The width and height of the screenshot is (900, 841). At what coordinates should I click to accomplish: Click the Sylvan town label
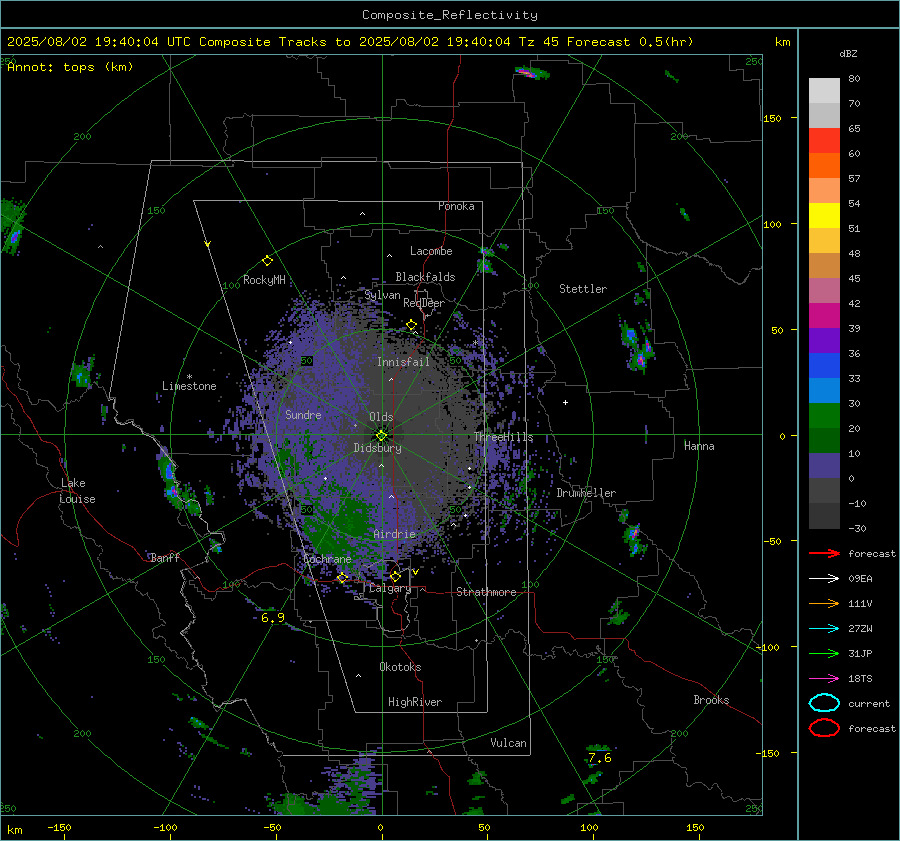click(382, 295)
